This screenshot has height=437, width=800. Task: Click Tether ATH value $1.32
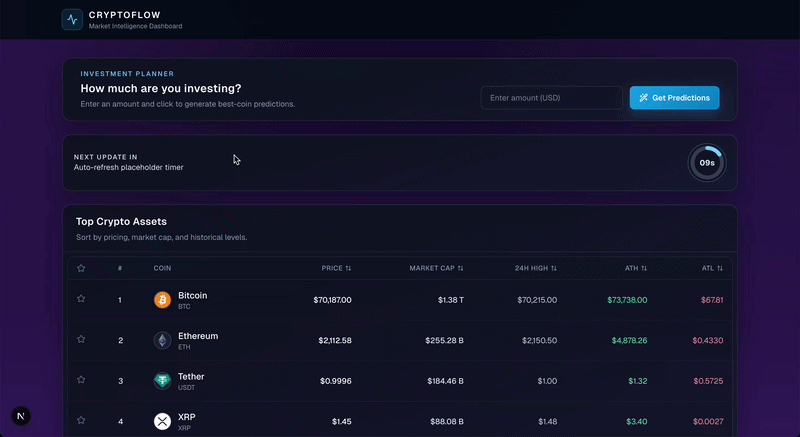tap(638, 381)
